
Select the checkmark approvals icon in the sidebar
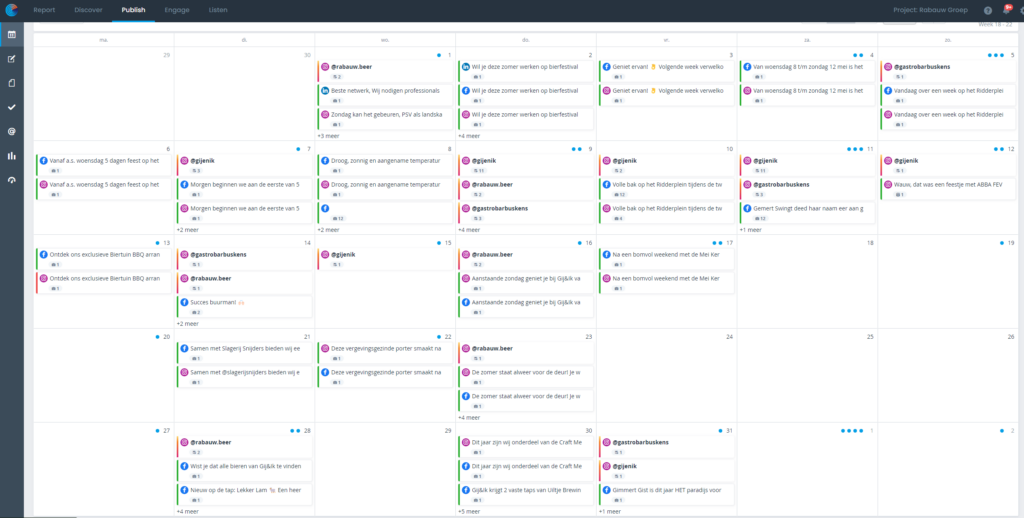tap(12, 107)
